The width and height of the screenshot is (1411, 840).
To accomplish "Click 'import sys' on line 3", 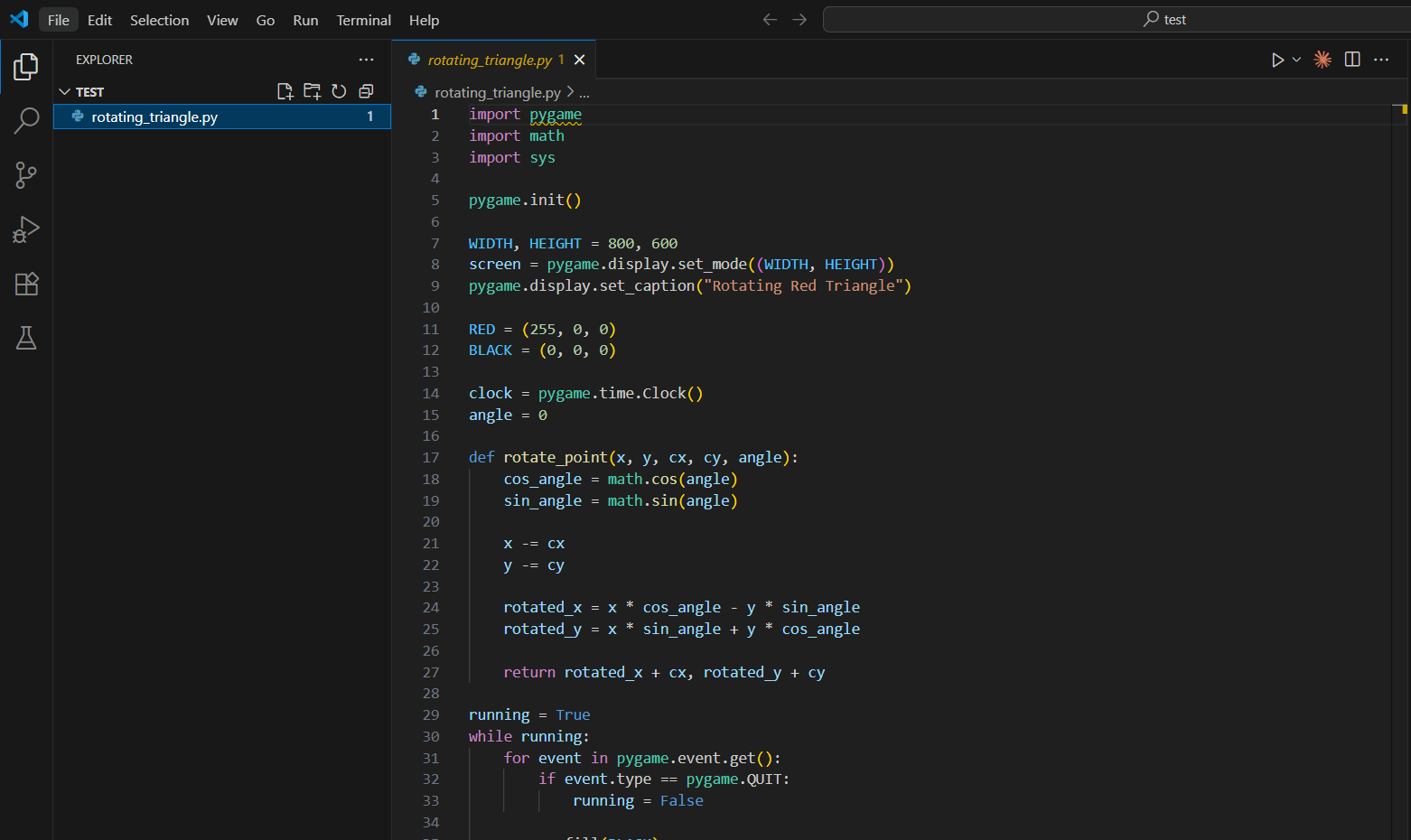I will coord(512,158).
